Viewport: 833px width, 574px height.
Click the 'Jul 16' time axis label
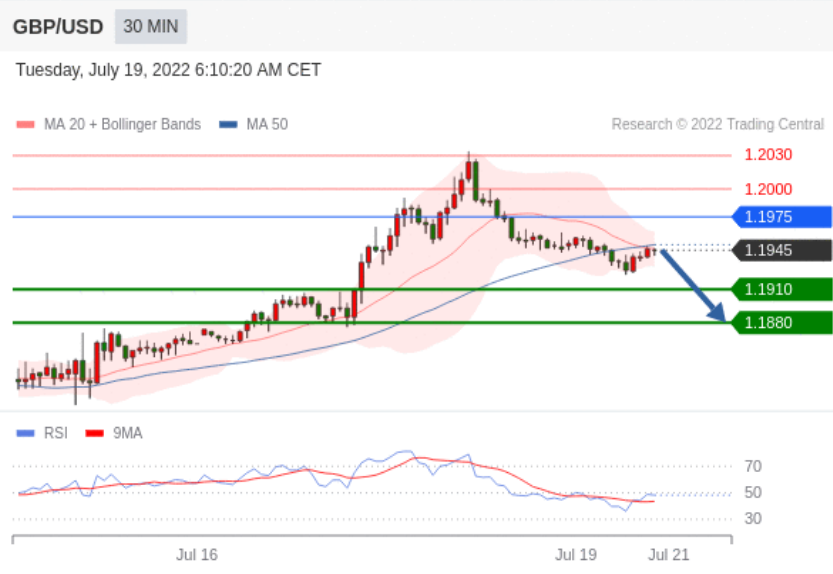coord(197,555)
